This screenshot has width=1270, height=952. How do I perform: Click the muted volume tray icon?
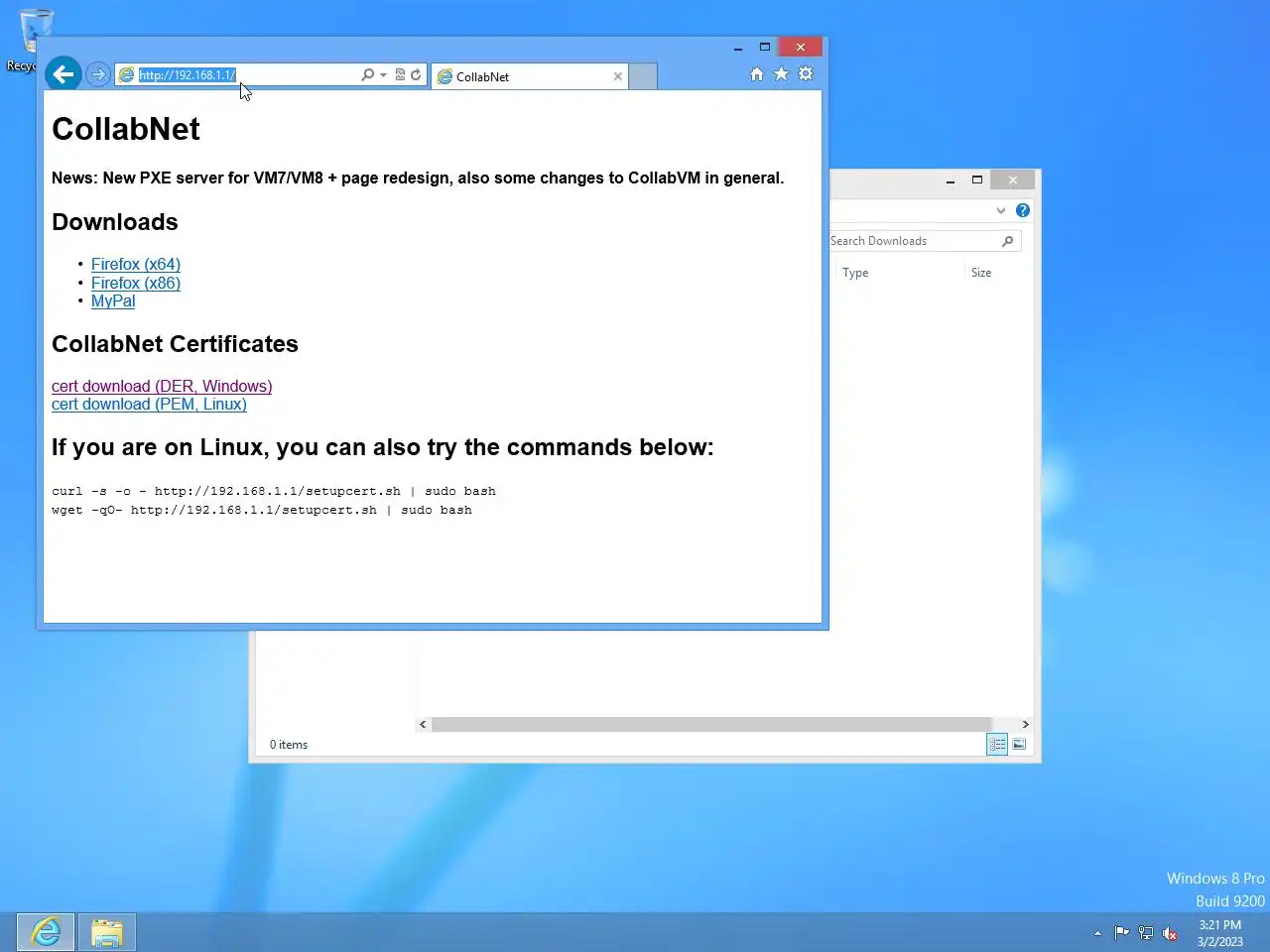tap(1170, 933)
